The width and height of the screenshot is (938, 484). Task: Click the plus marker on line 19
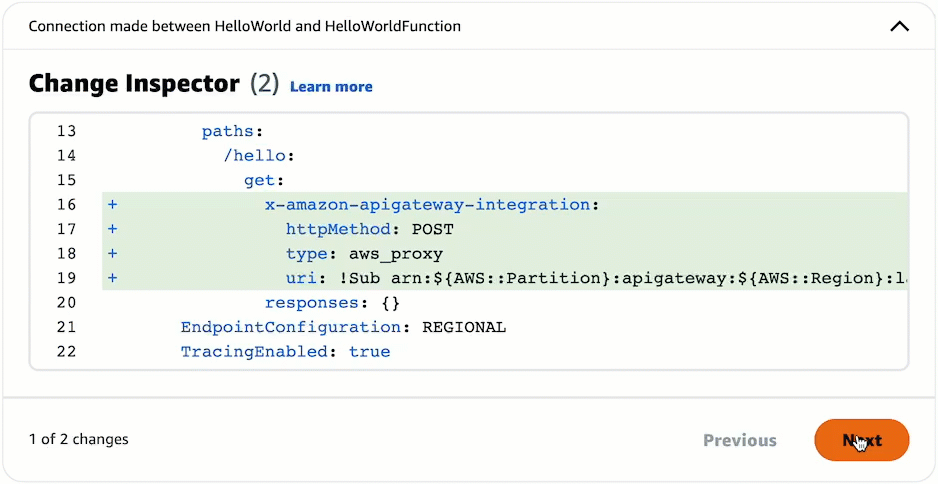pos(113,278)
